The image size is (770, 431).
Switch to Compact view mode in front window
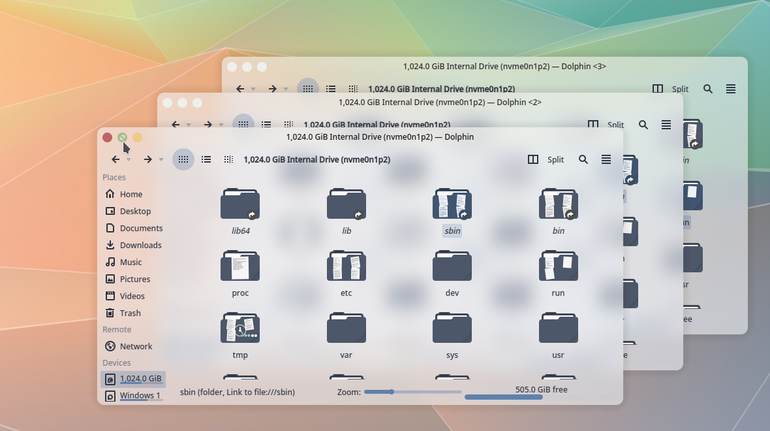229,160
